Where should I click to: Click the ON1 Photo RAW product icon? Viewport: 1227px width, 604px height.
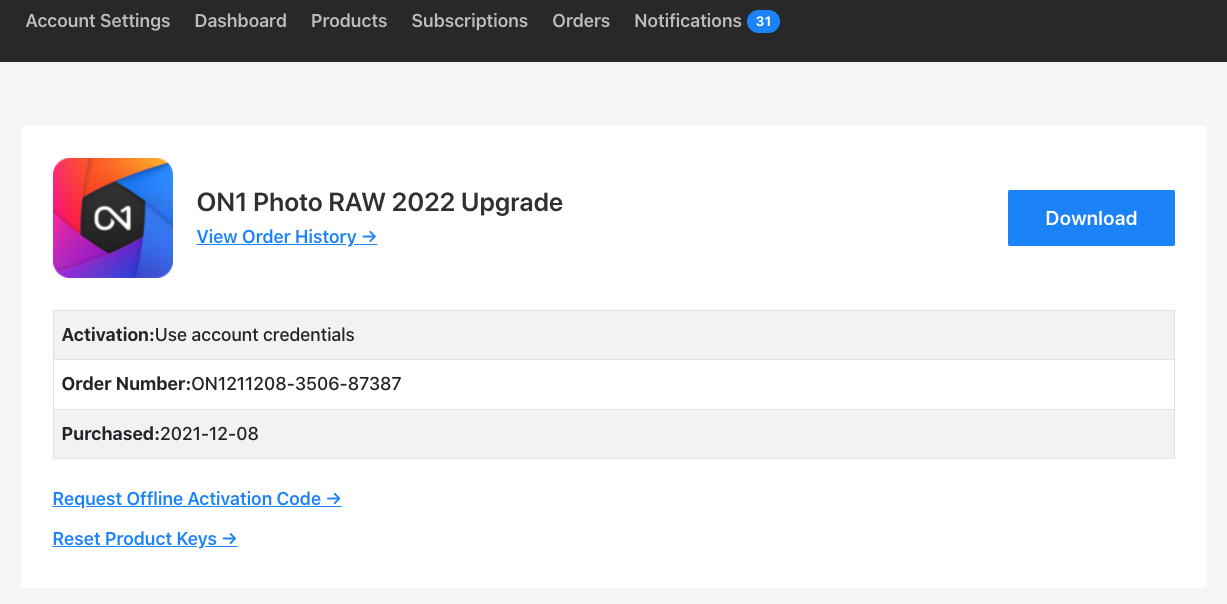(113, 218)
